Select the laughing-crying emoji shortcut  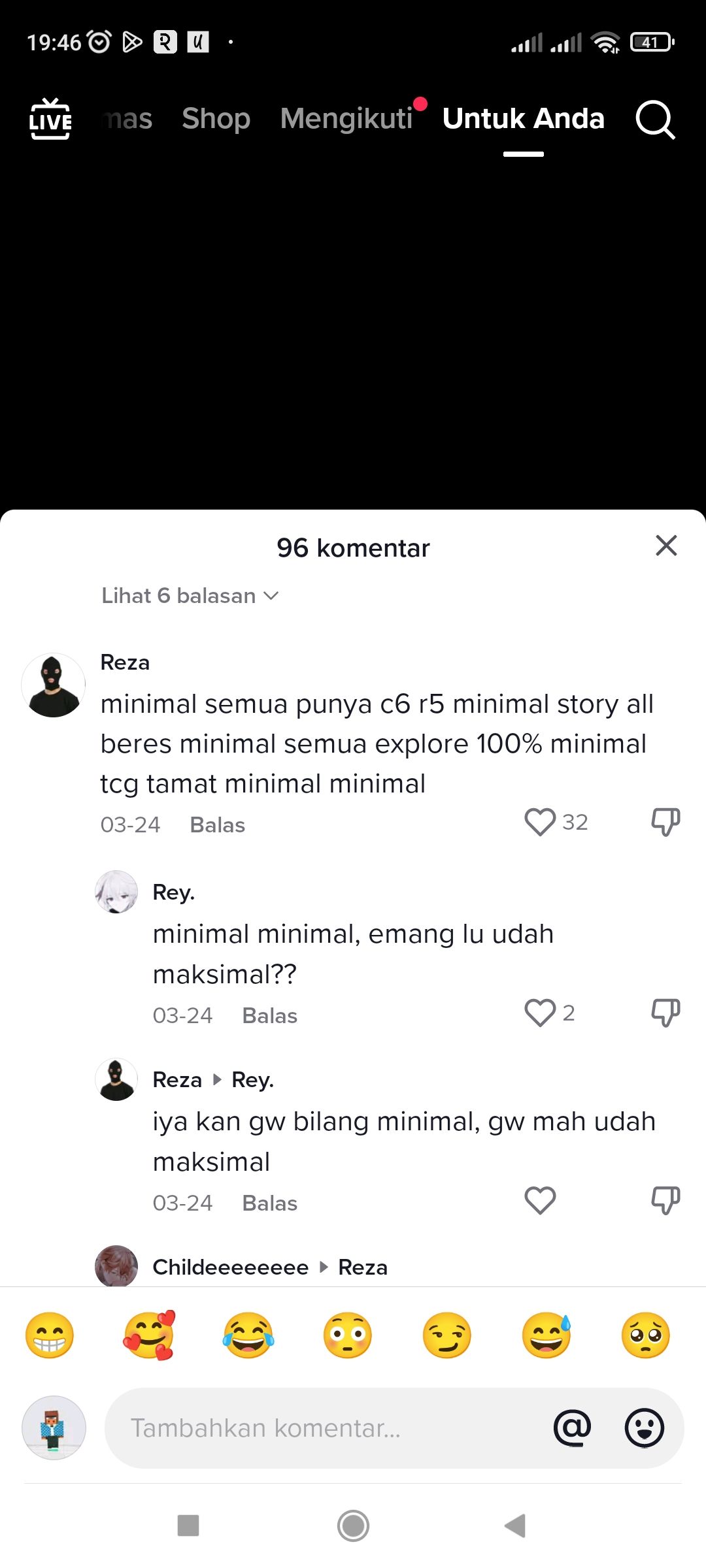pos(248,1335)
